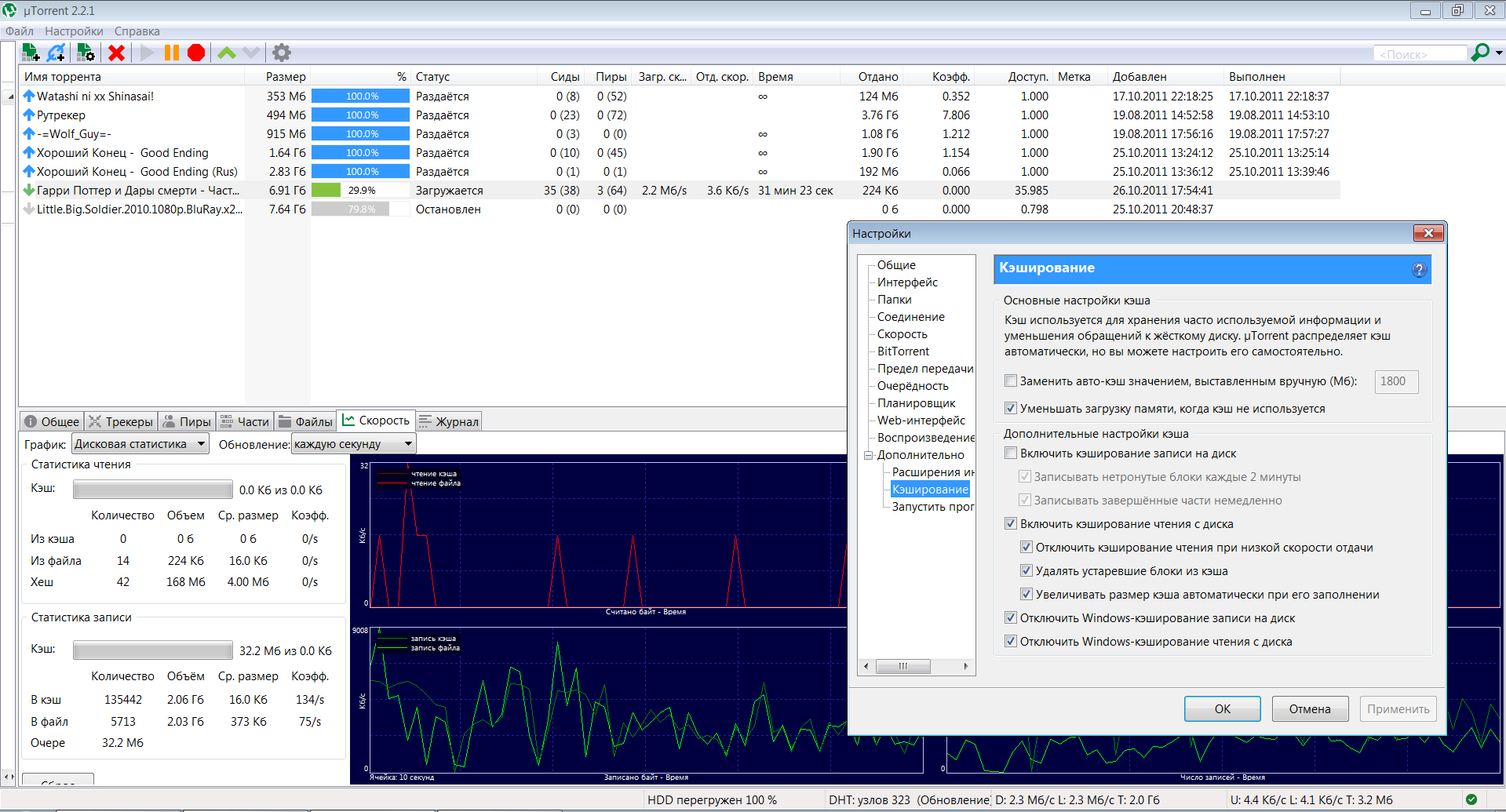This screenshot has height=812, width=1506.
Task: Click the seeding arrow icon of -=Wolf_Guy=-
Action: [x=29, y=133]
